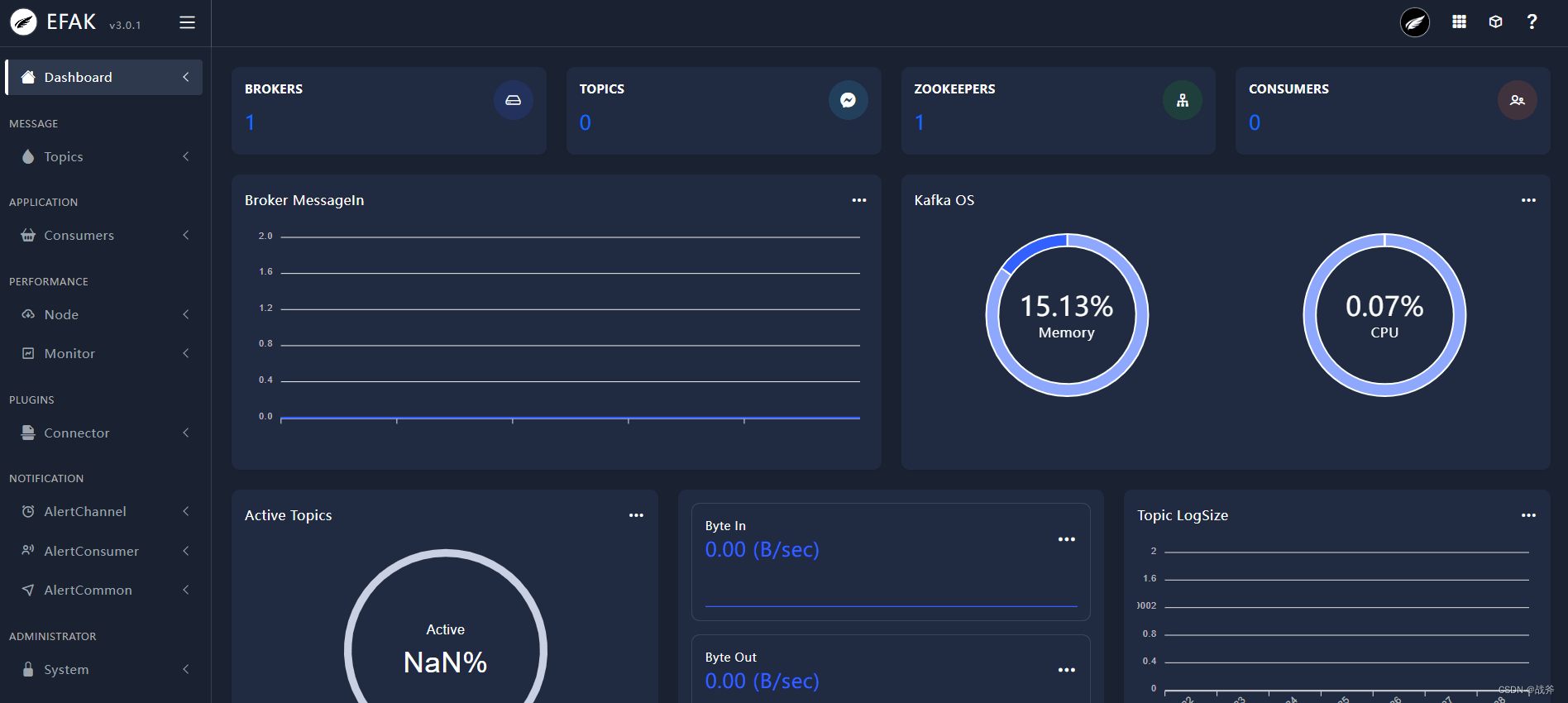
Task: Open Consumers in the sidebar
Action: [x=104, y=235]
